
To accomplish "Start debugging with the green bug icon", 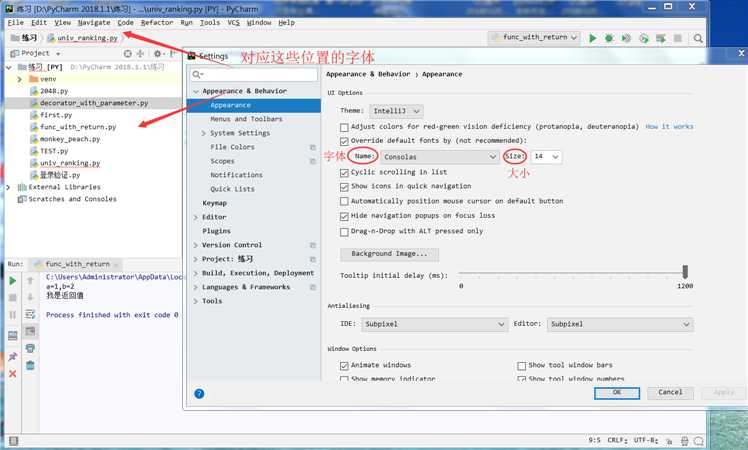I will click(x=609, y=38).
